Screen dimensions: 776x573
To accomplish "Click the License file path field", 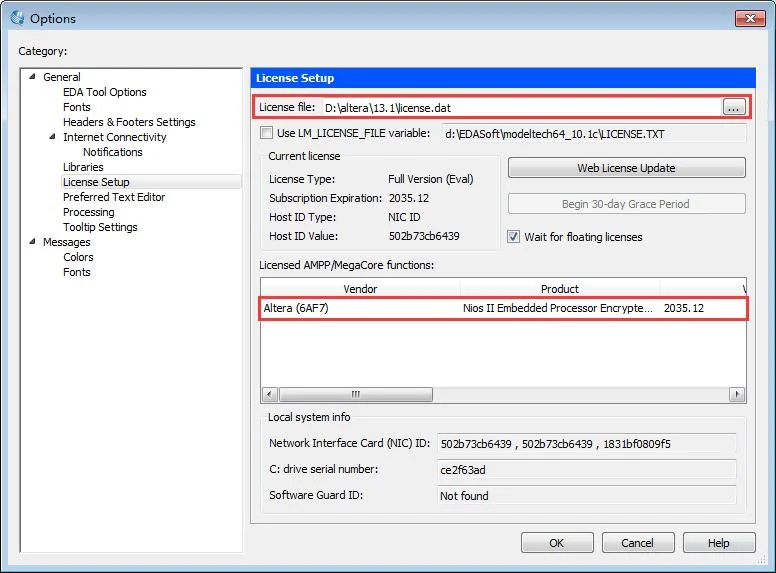I will pyautogui.click(x=520, y=107).
